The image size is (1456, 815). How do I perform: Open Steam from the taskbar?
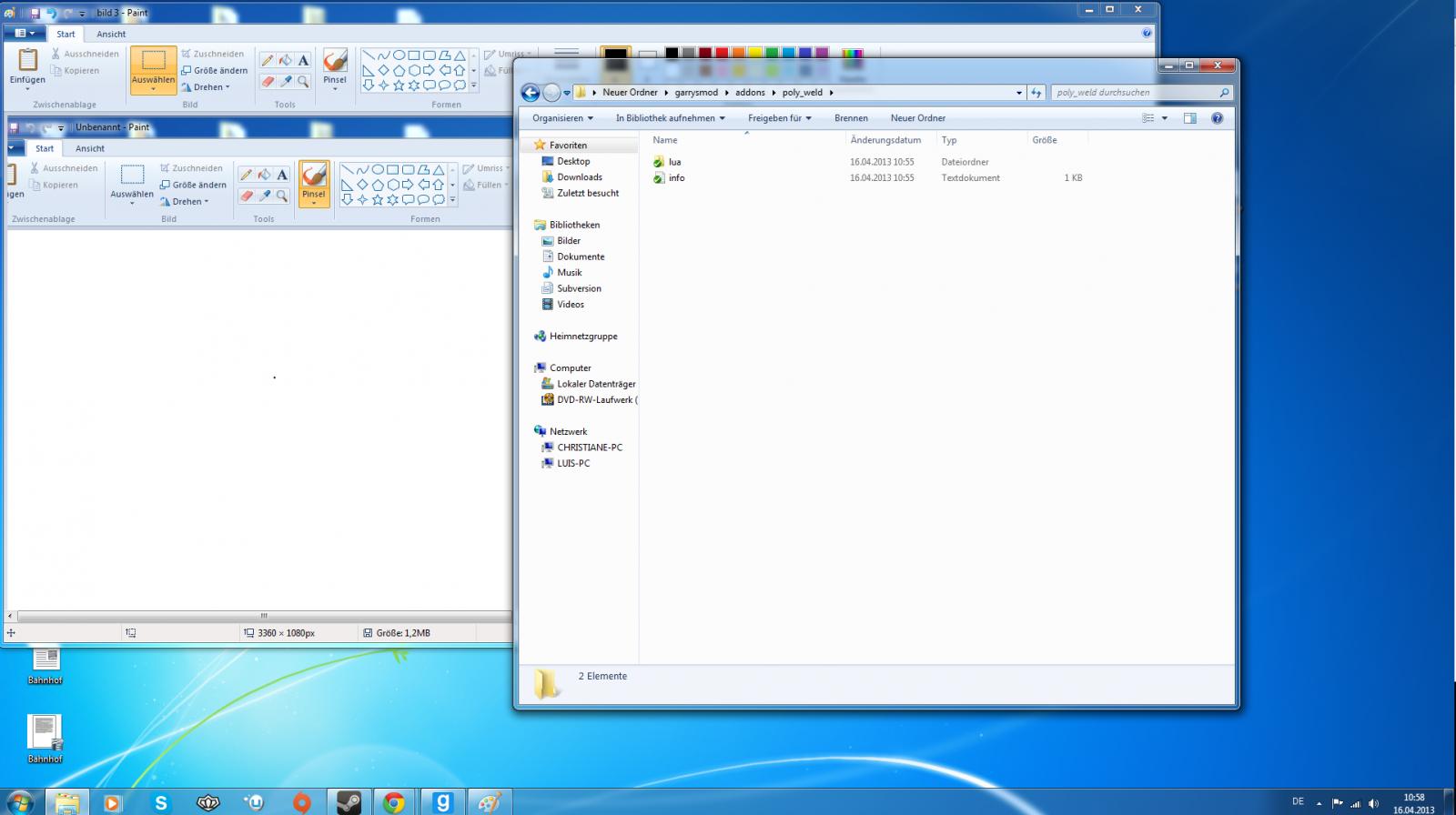(349, 802)
